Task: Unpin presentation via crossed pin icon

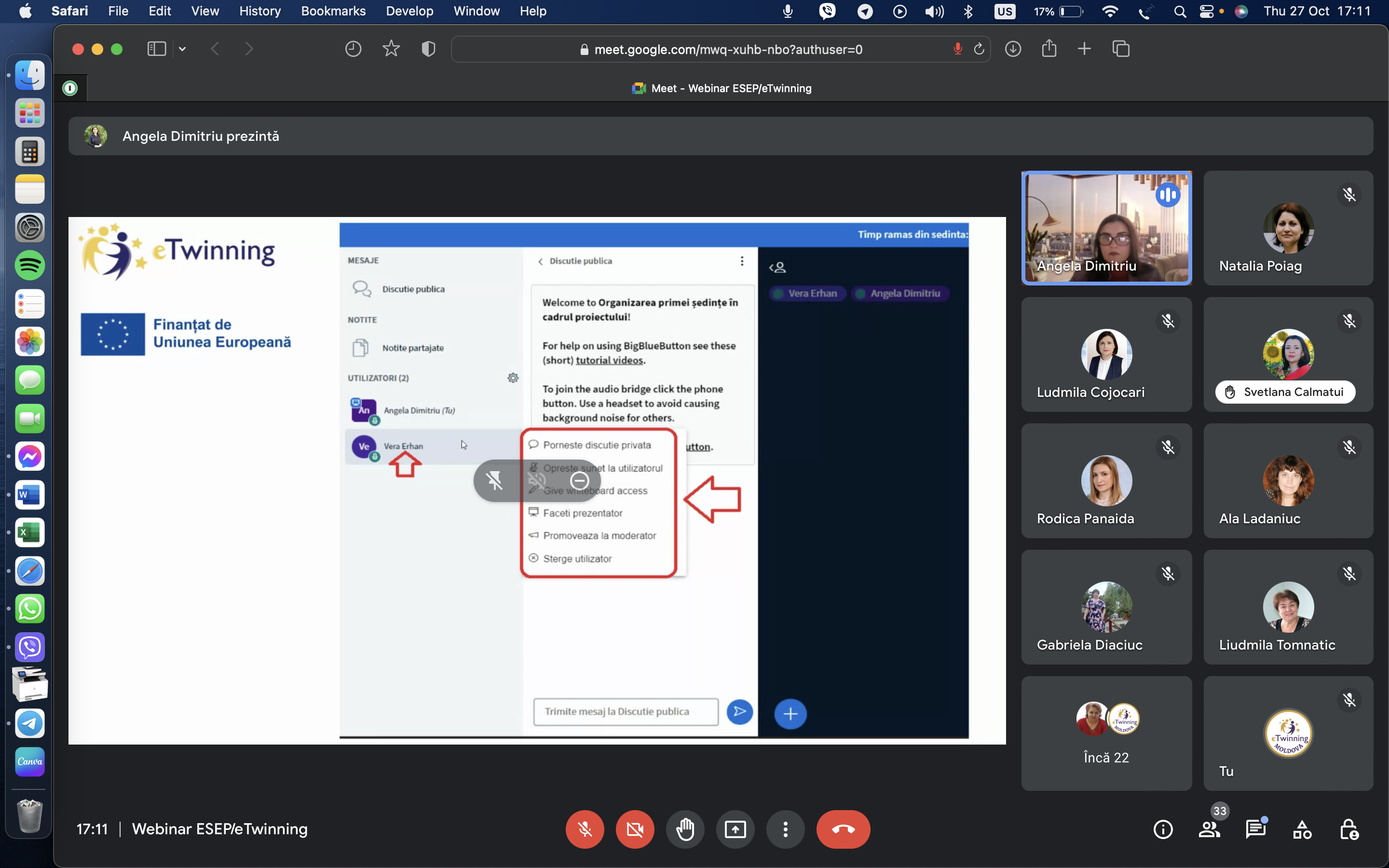Action: point(494,480)
